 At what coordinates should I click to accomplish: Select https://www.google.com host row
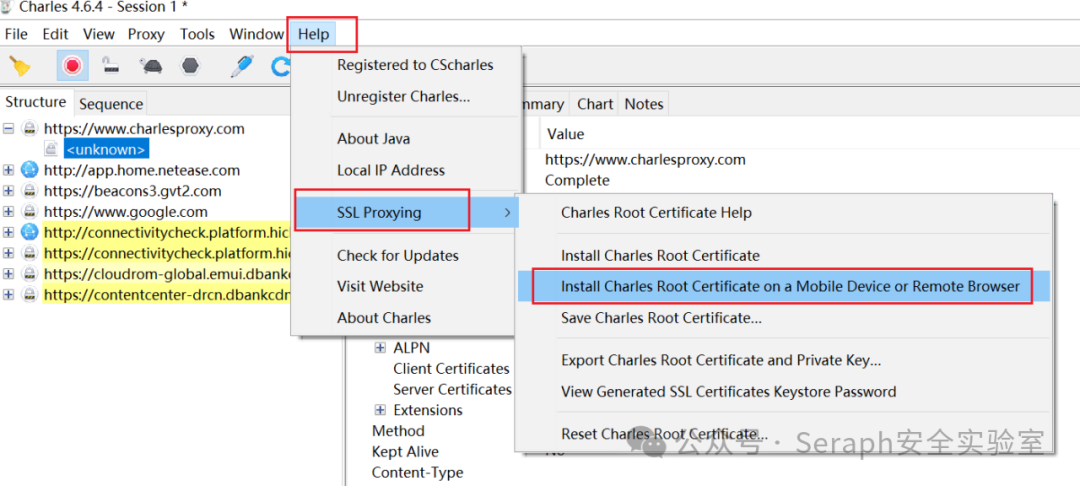pyautogui.click(x=125, y=211)
